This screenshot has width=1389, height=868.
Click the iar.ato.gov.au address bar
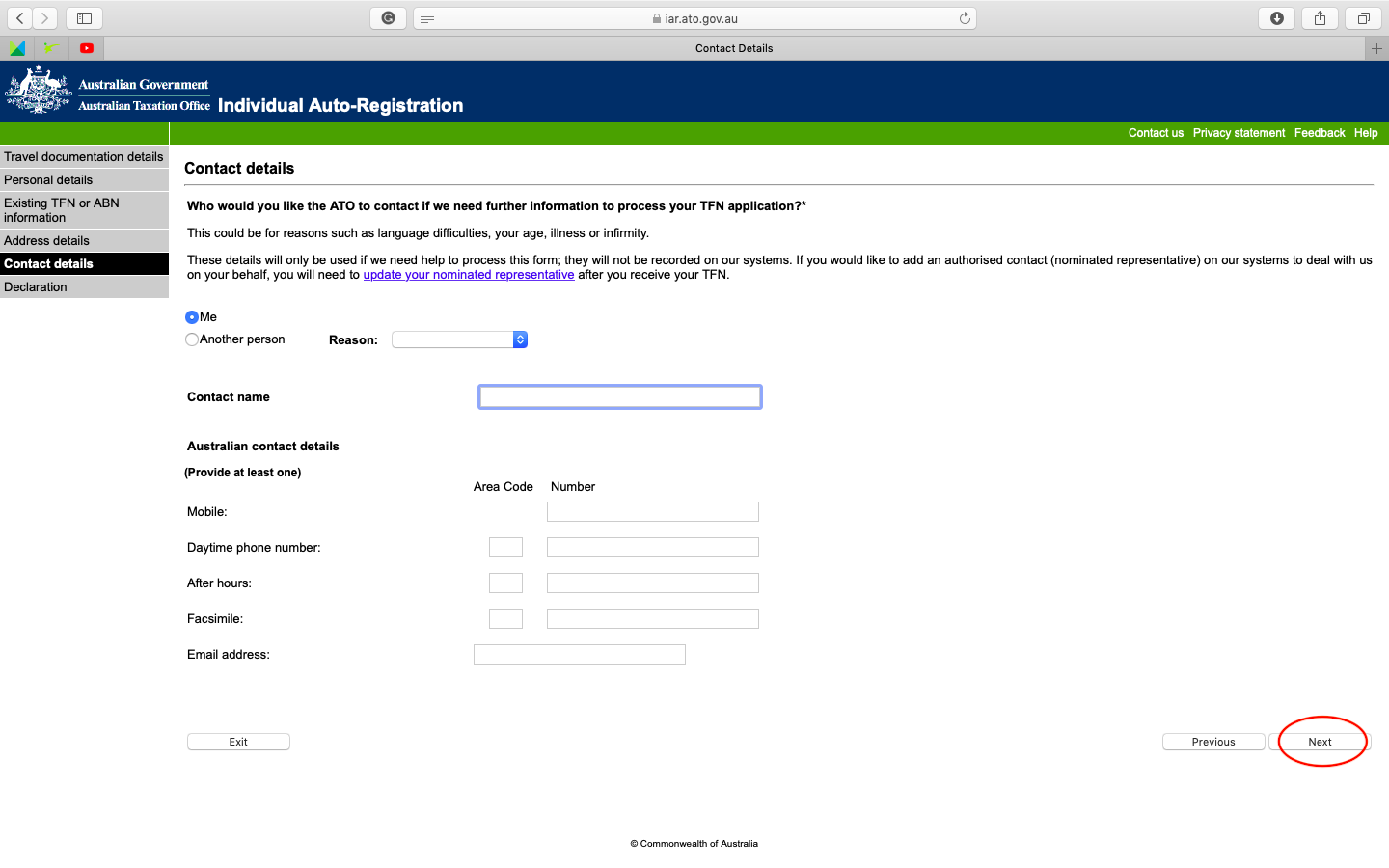coord(694,18)
